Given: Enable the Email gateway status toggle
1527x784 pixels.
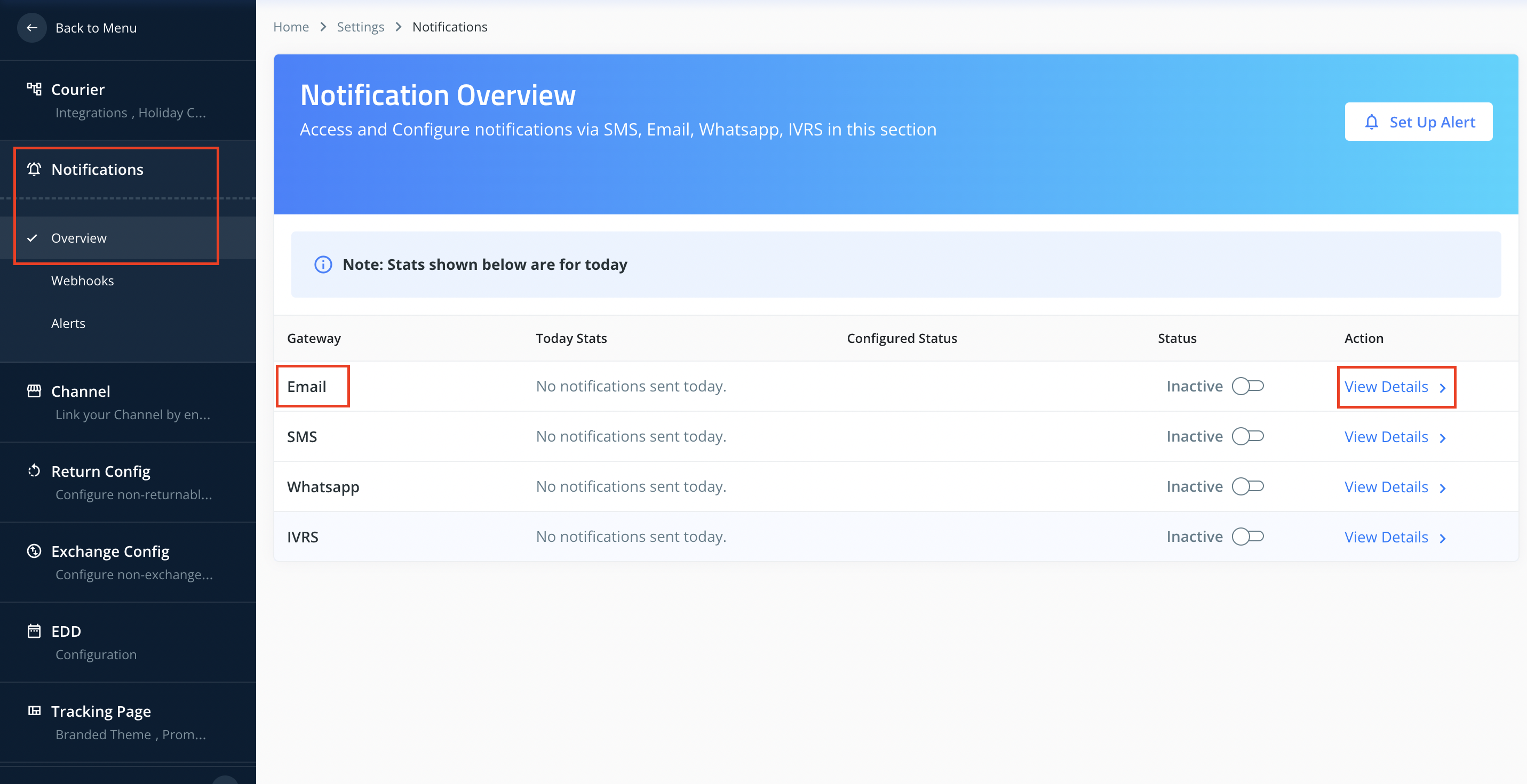Looking at the screenshot, I should tap(1247, 386).
